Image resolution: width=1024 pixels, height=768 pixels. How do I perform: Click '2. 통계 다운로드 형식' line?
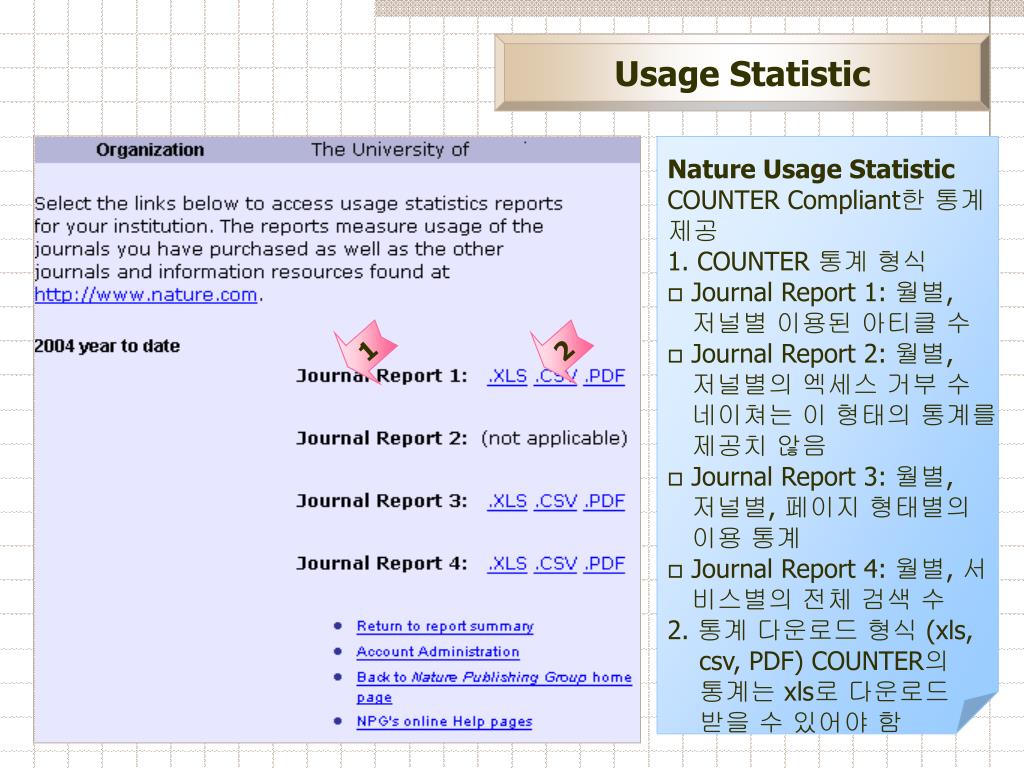(x=820, y=631)
